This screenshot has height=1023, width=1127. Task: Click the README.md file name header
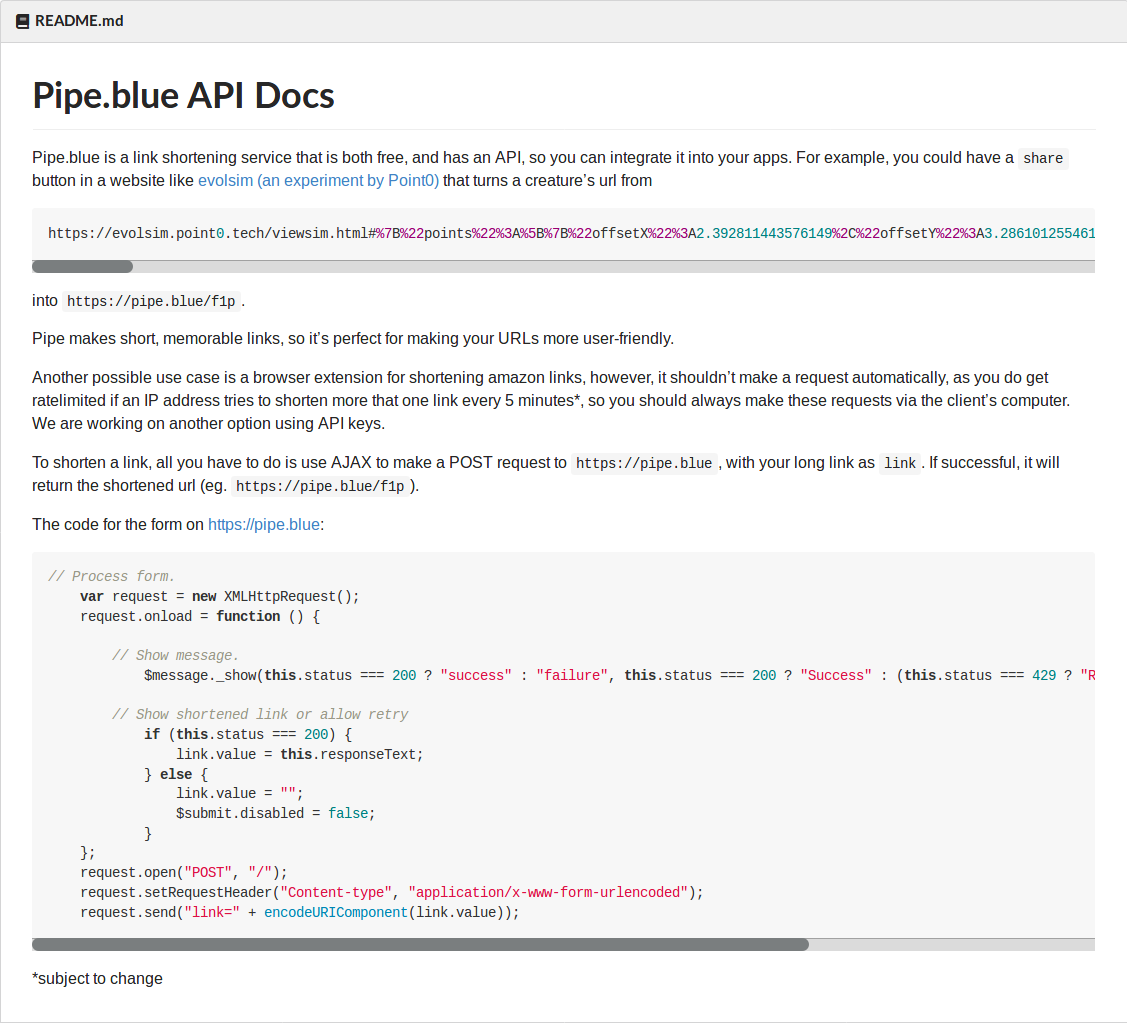pyautogui.click(x=79, y=22)
